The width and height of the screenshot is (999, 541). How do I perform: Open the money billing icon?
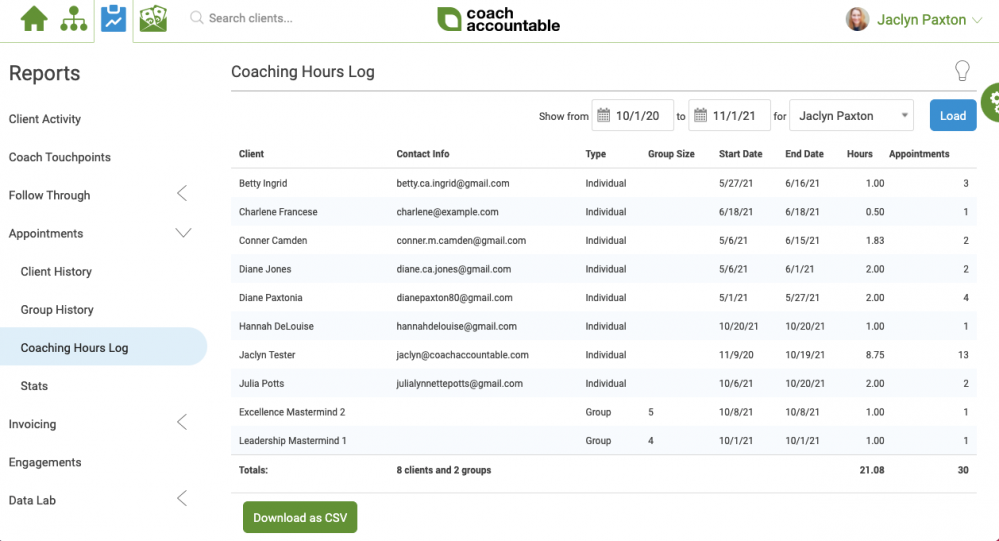tap(154, 19)
